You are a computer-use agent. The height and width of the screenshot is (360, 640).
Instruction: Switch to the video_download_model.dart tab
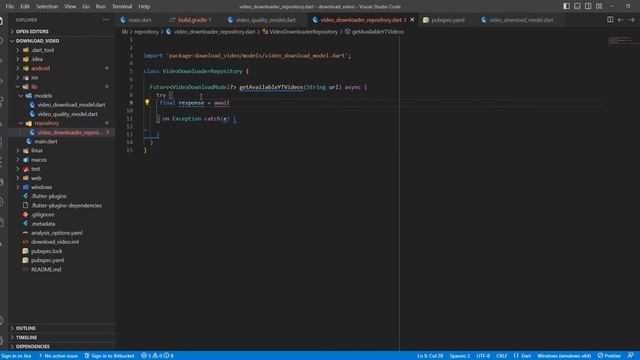(520, 20)
